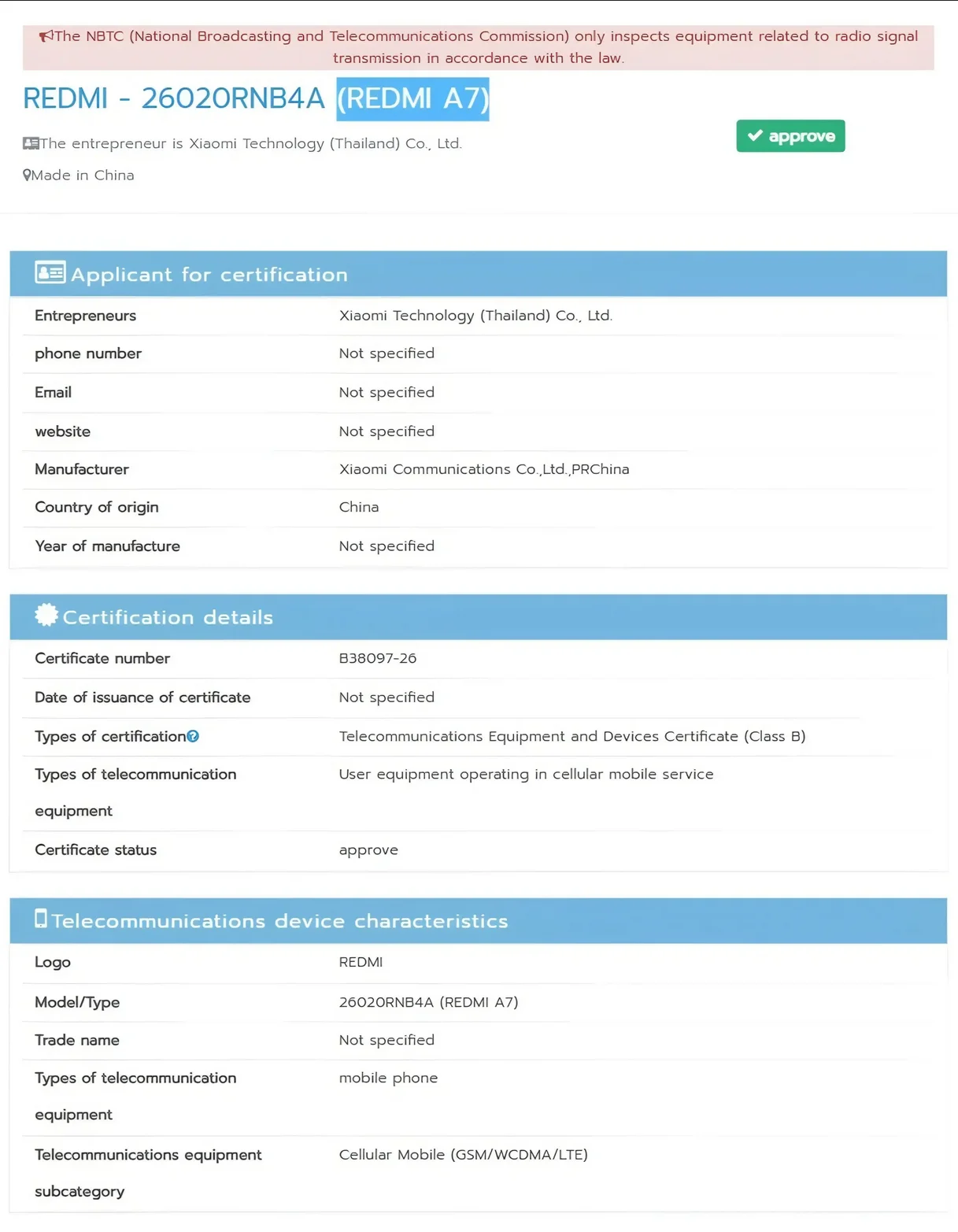Image resolution: width=958 pixels, height=1232 pixels.
Task: Select the Certification details section header
Action: pos(168,617)
